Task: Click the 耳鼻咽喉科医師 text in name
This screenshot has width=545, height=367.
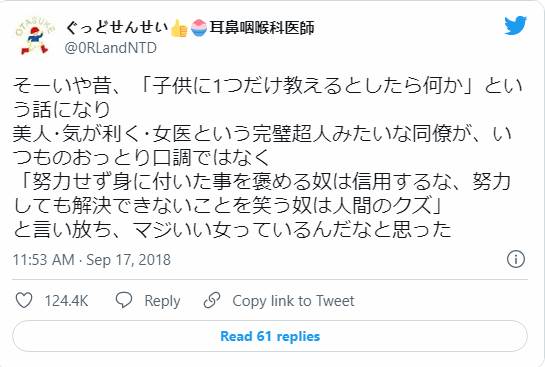Action: point(262,28)
